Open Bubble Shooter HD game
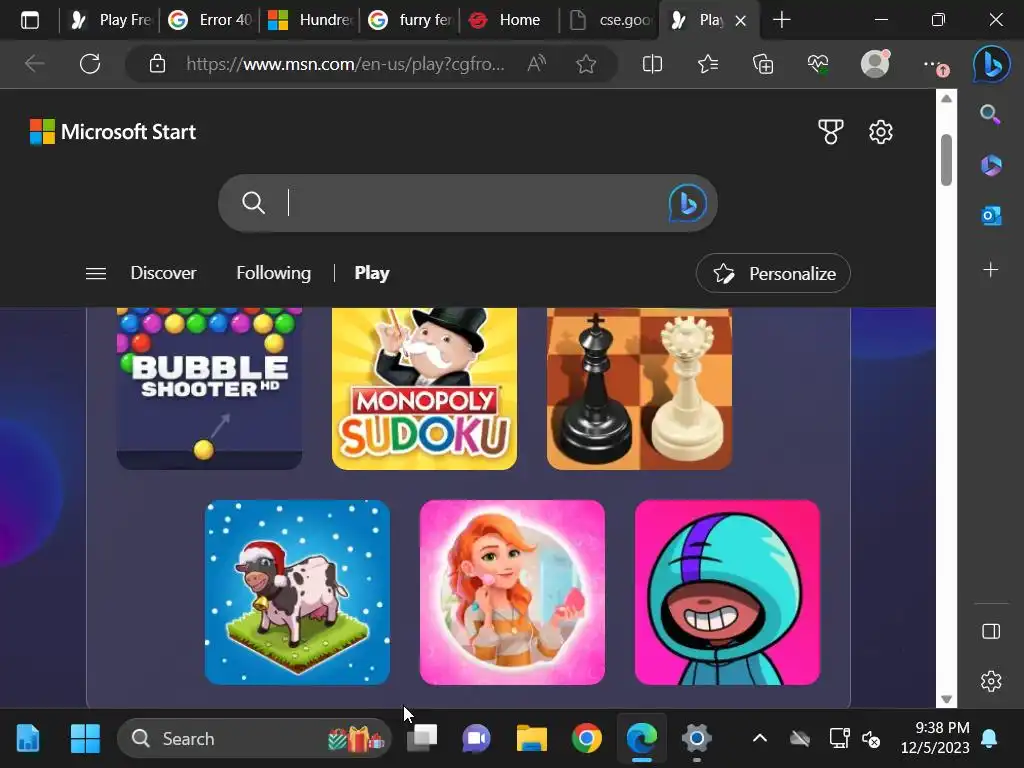Image resolution: width=1024 pixels, height=768 pixels. coord(209,388)
